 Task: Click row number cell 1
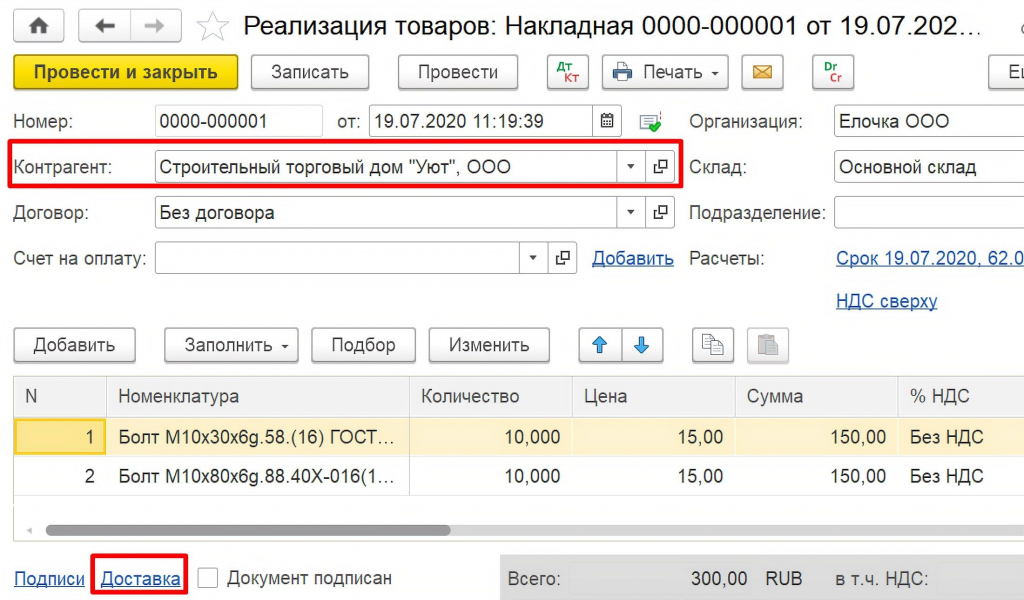pyautogui.click(x=59, y=437)
